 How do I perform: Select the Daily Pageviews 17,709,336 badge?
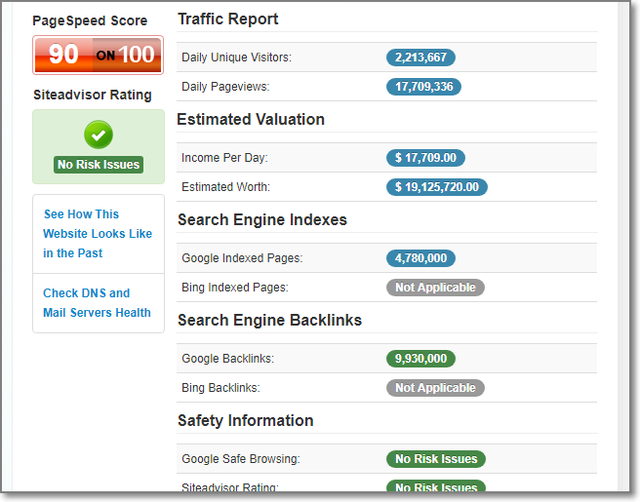tap(424, 87)
